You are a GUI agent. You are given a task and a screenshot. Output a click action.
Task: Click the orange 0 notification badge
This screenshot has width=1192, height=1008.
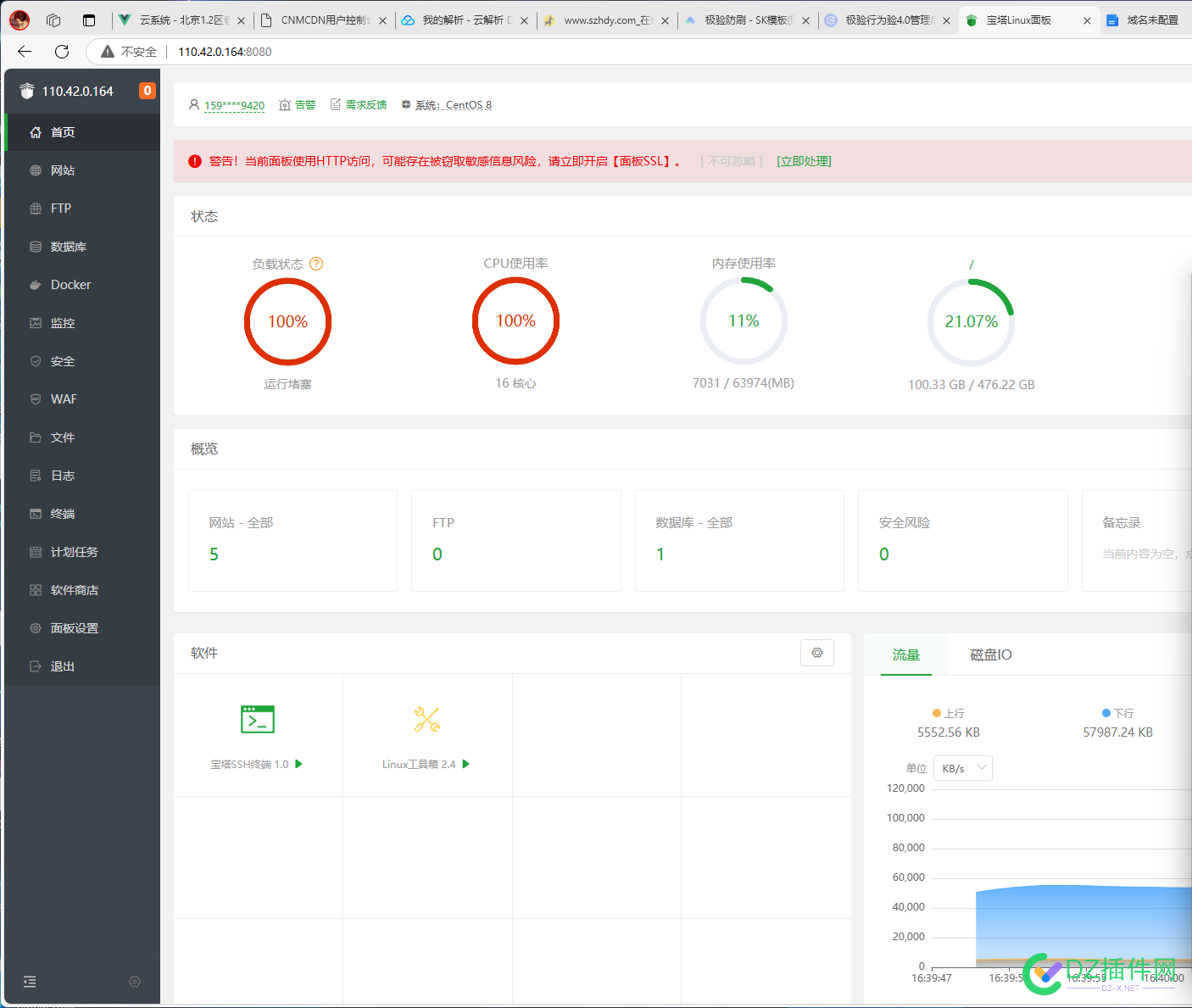[148, 91]
